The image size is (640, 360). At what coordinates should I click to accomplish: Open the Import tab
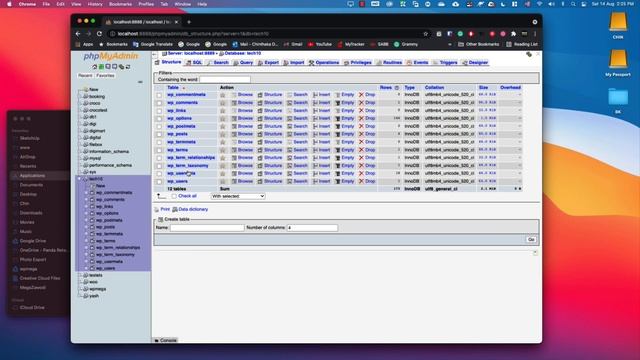click(x=294, y=62)
